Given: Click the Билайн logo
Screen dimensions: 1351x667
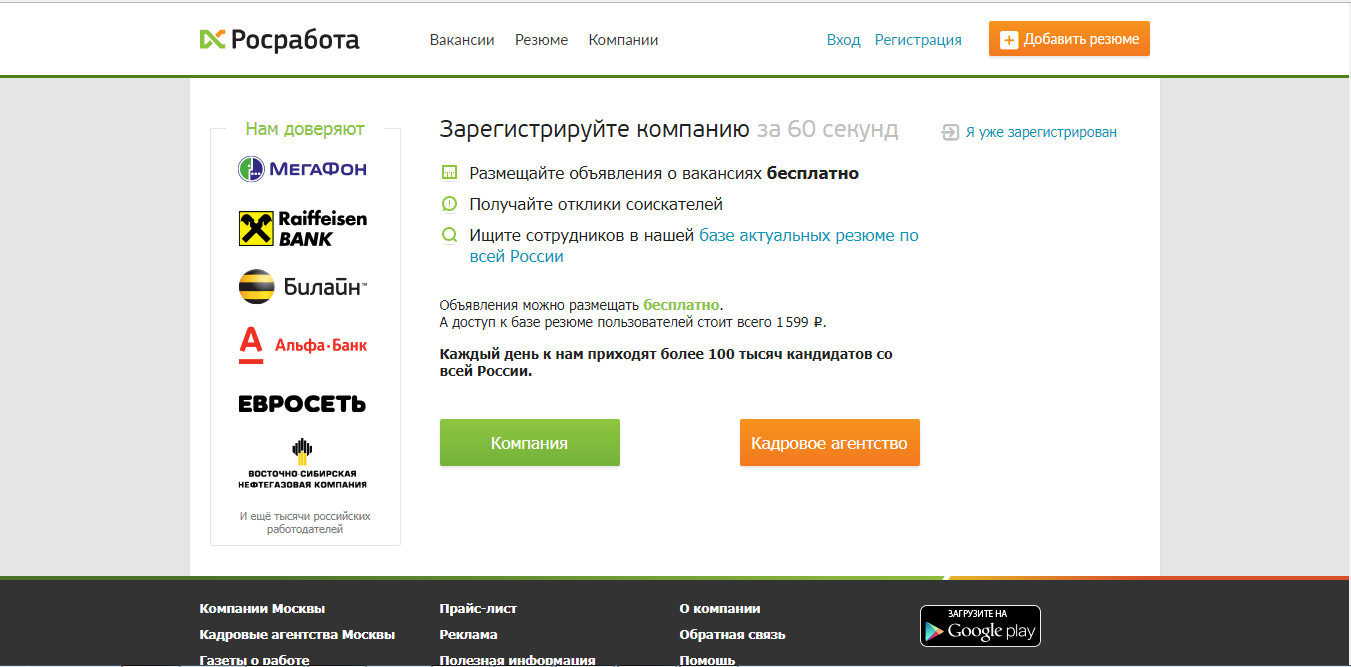Looking at the screenshot, I should (303, 286).
